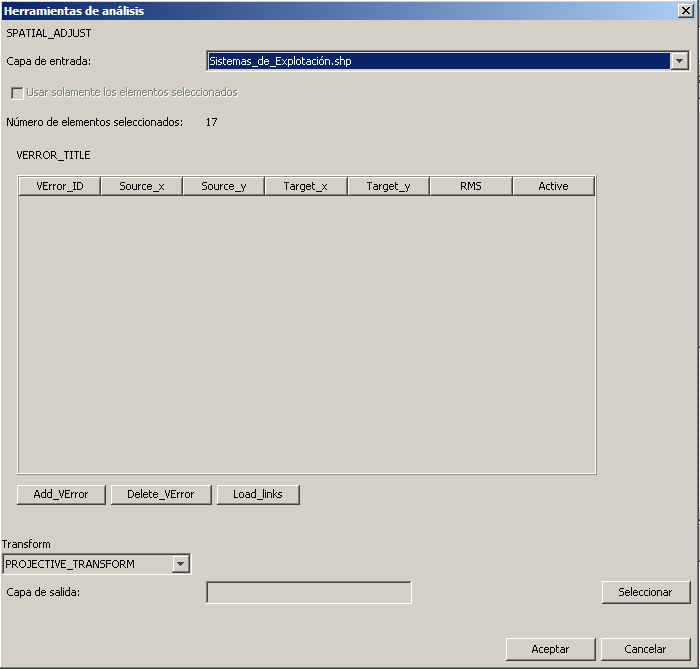Click the Source_x column header
Image resolution: width=700 pixels, height=669 pixels.
[142, 186]
